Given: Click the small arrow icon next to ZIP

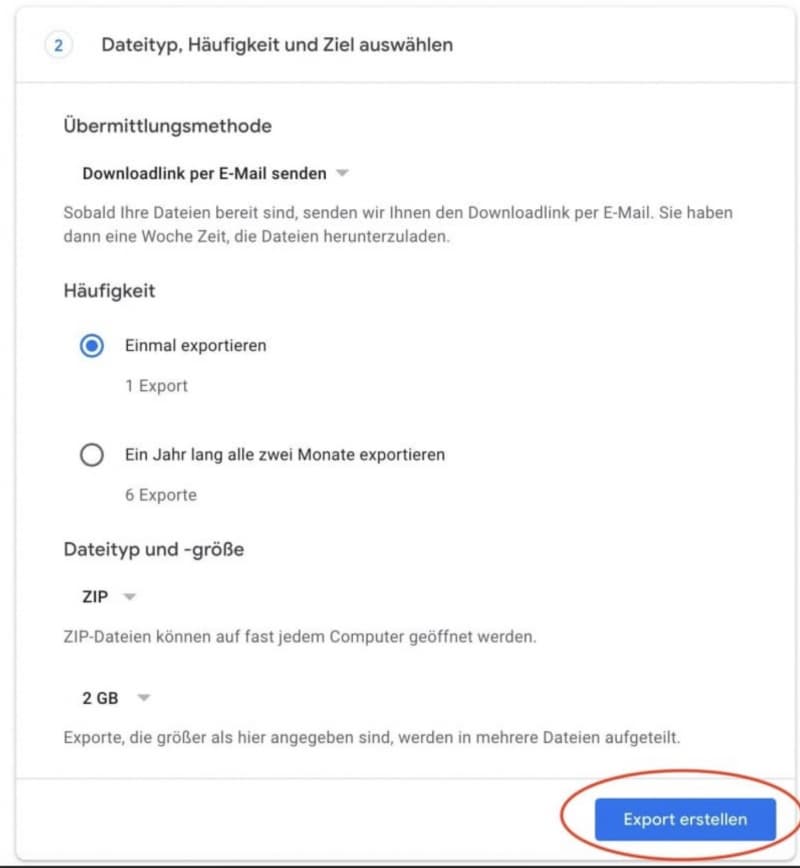Looking at the screenshot, I should [130, 597].
